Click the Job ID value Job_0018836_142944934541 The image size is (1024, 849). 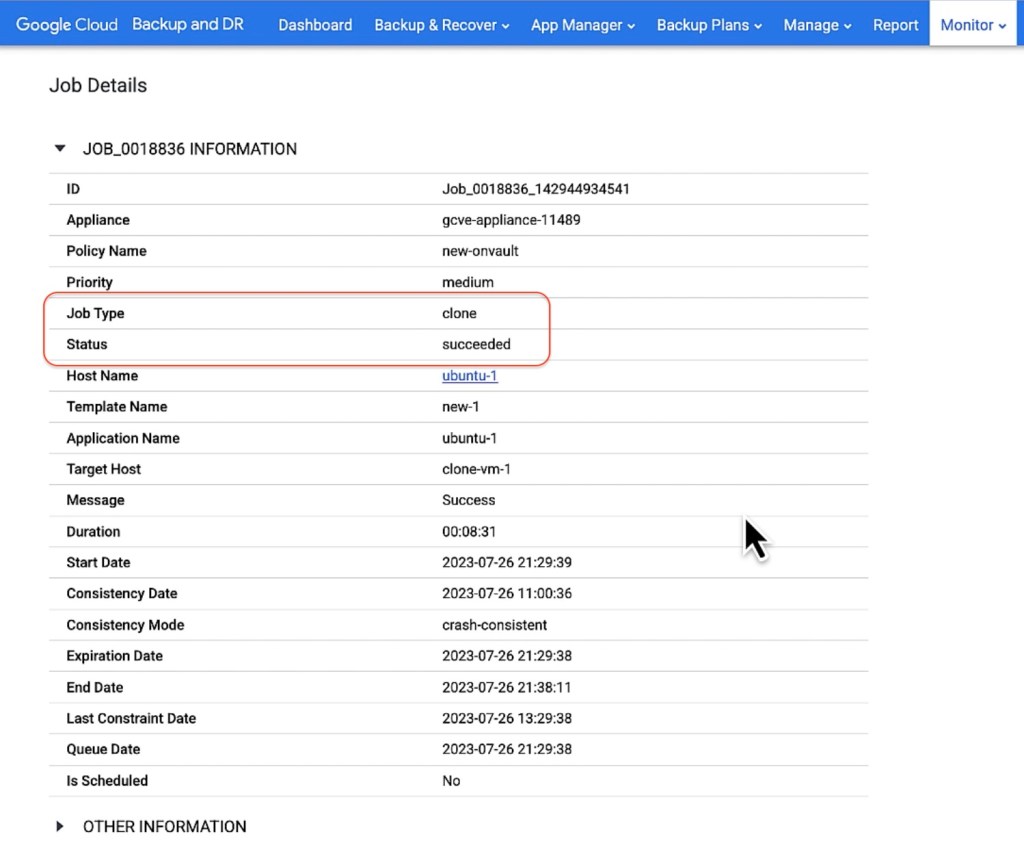[535, 189]
